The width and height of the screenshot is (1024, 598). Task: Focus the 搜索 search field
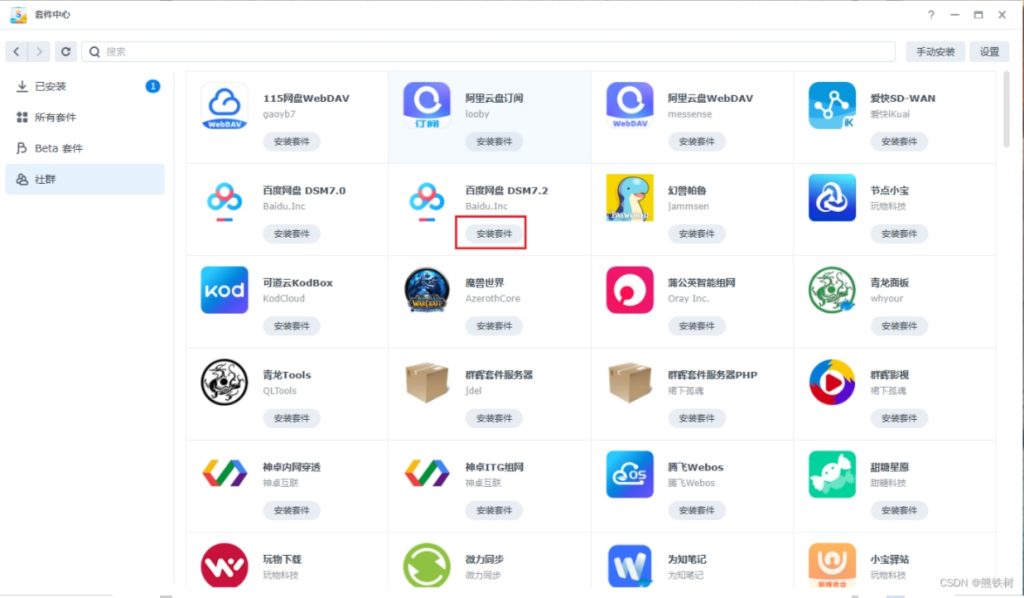pyautogui.click(x=488, y=52)
